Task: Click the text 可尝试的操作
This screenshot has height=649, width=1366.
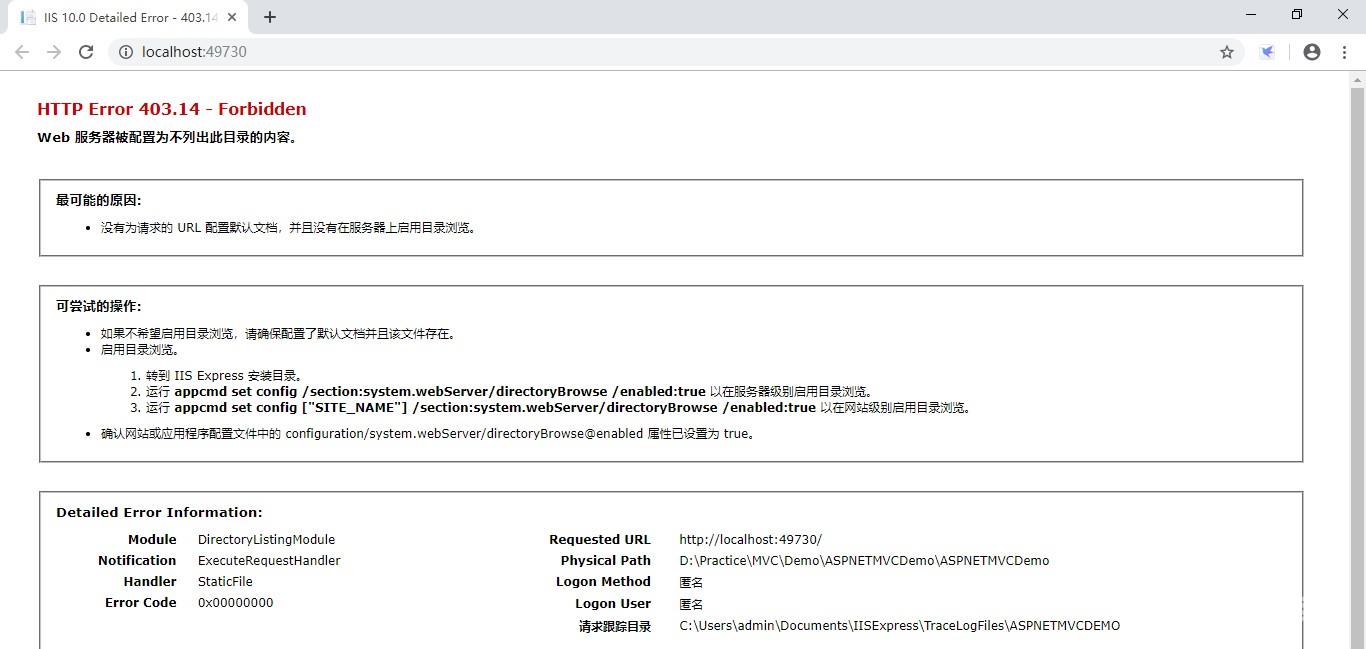Action: pos(98,306)
